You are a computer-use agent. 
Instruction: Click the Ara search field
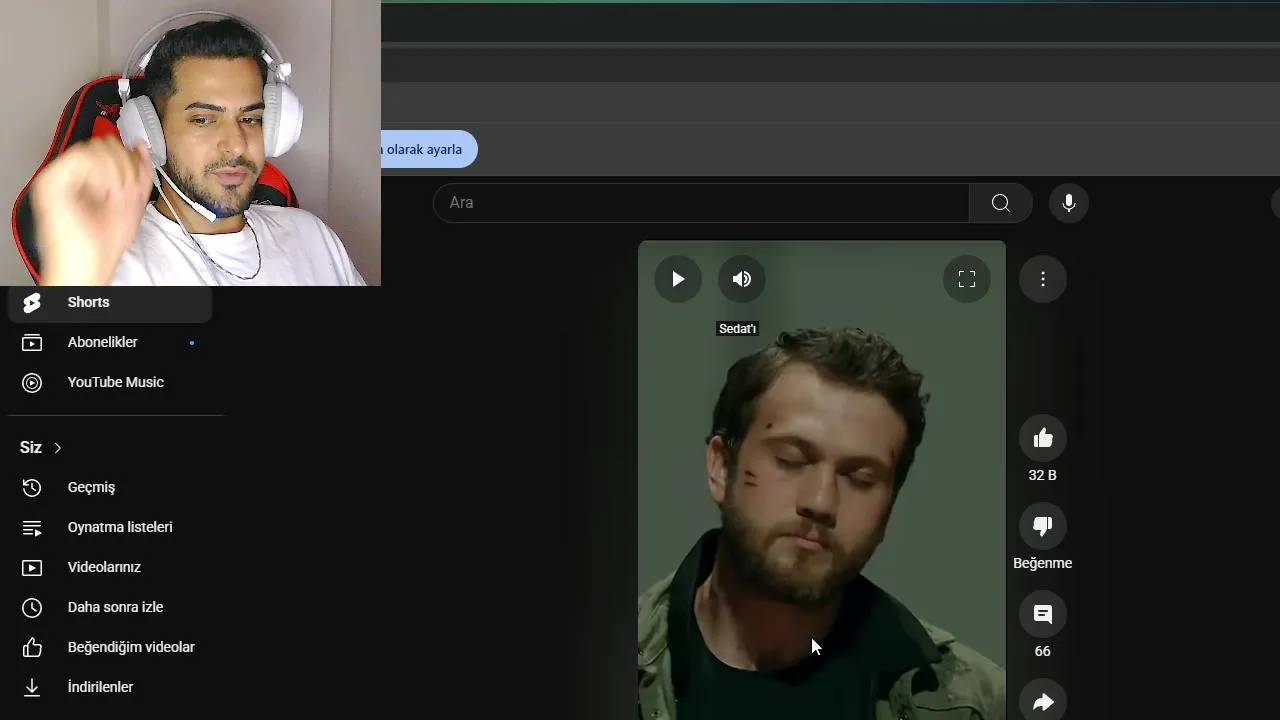click(x=701, y=203)
